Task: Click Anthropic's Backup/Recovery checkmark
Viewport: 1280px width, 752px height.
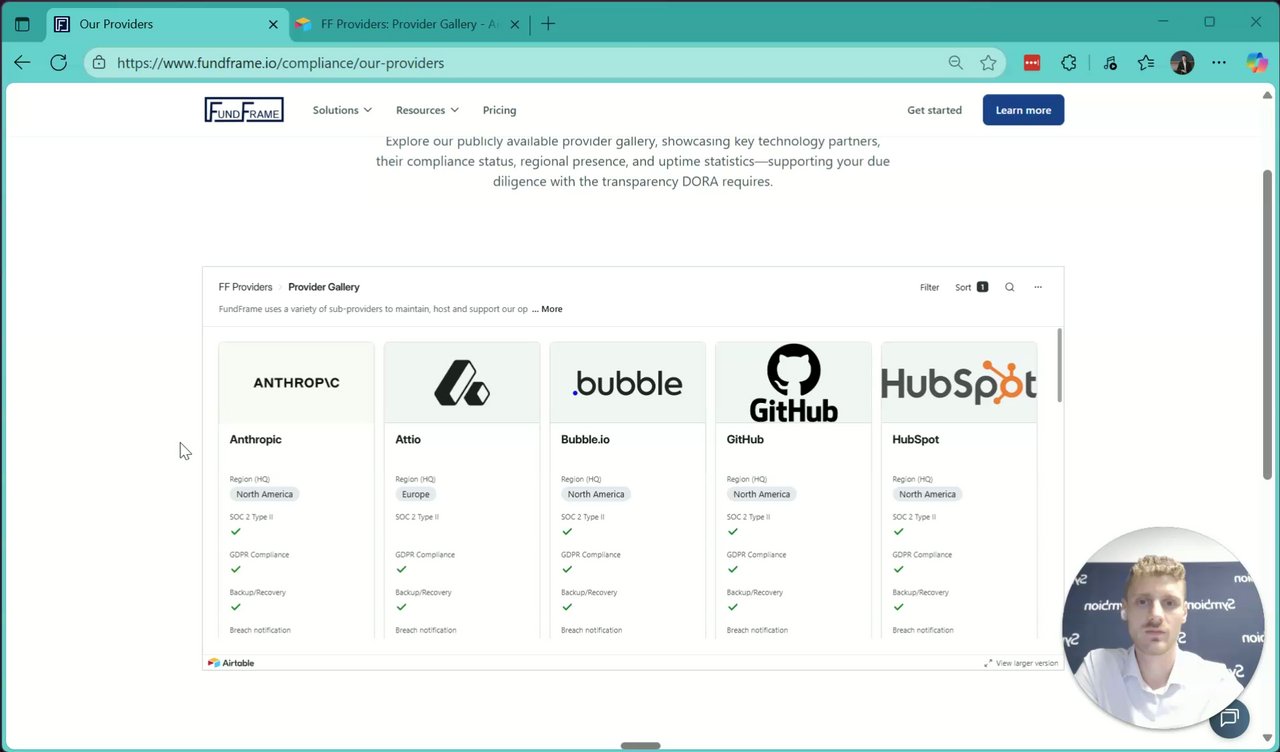Action: point(236,607)
